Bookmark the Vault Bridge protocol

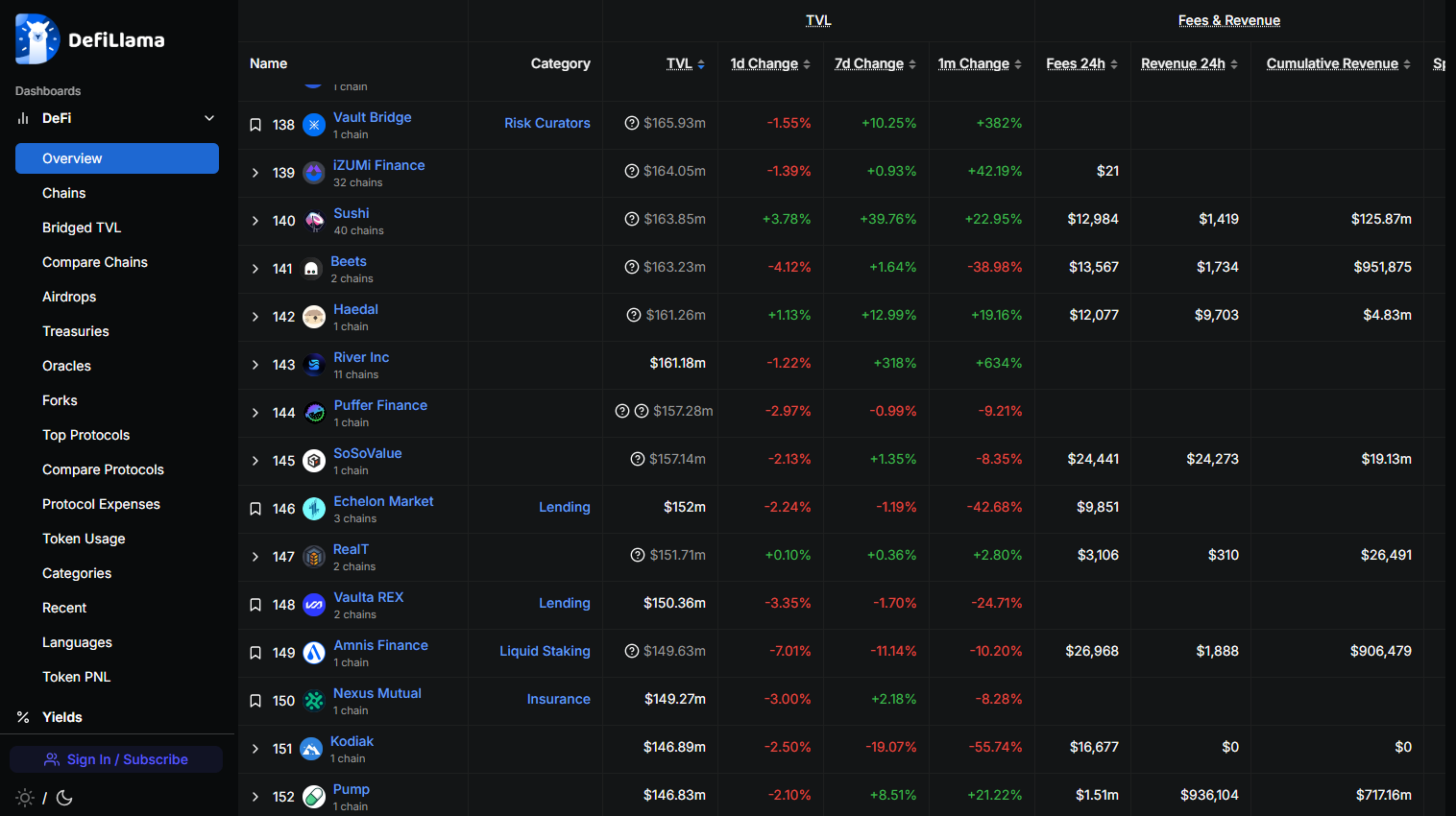(x=255, y=125)
